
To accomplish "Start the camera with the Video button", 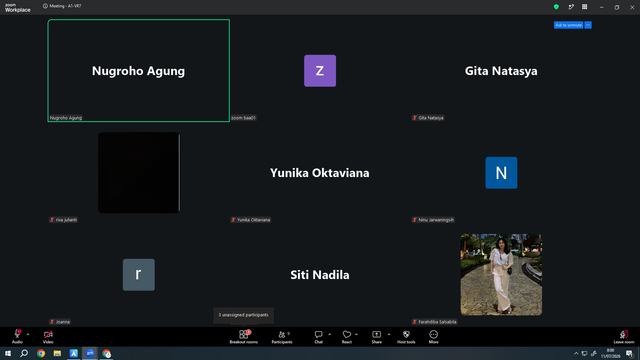I will (48, 337).
